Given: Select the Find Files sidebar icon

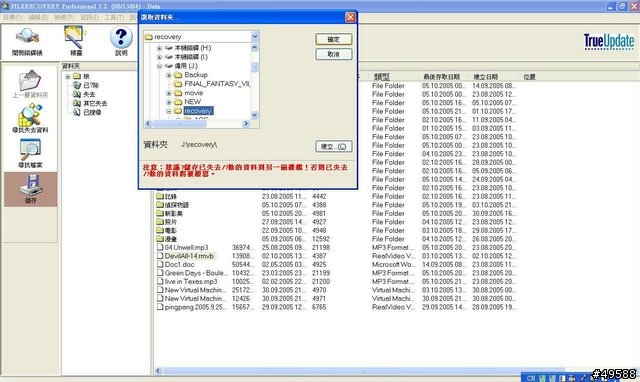Looking at the screenshot, I should click(x=30, y=150).
